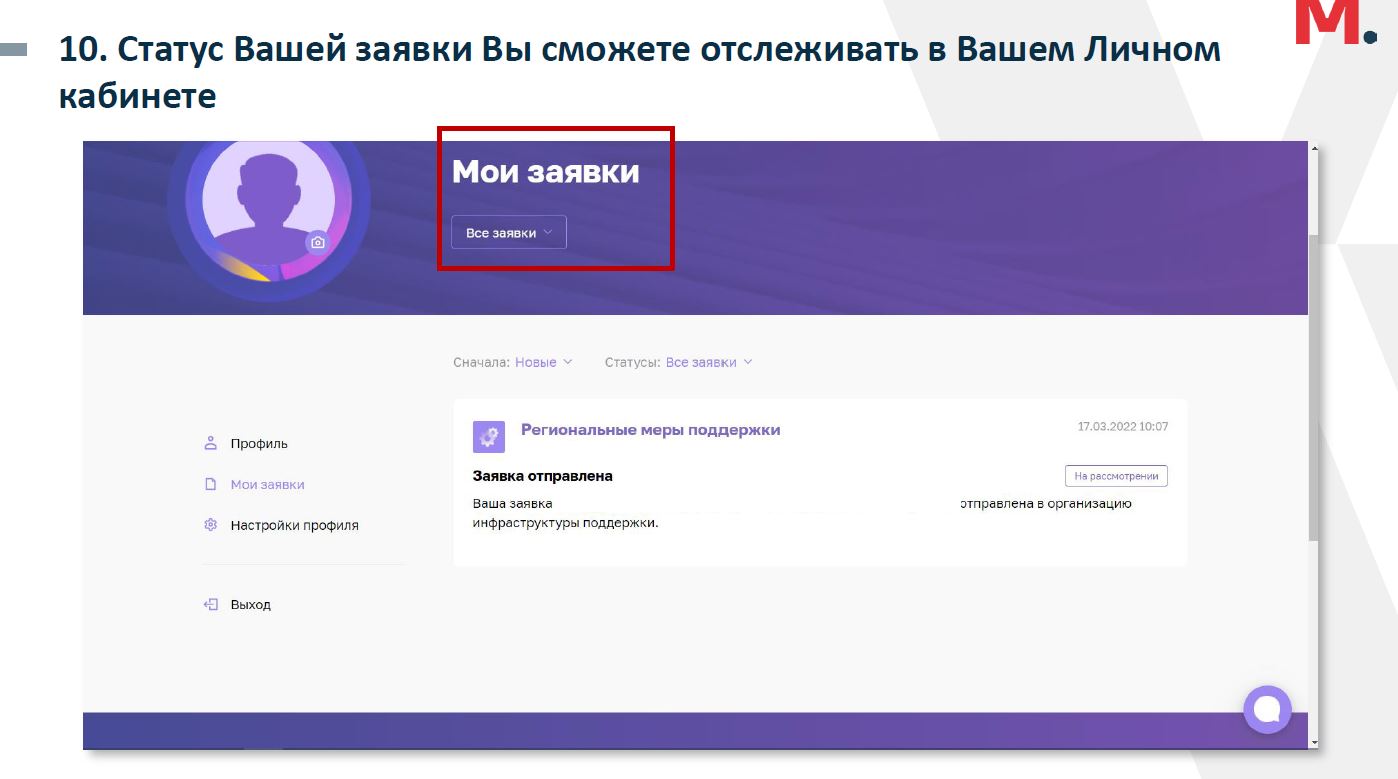Go to Профиль in the sidebar menu
The width and height of the screenshot is (1398, 779).
(x=259, y=444)
